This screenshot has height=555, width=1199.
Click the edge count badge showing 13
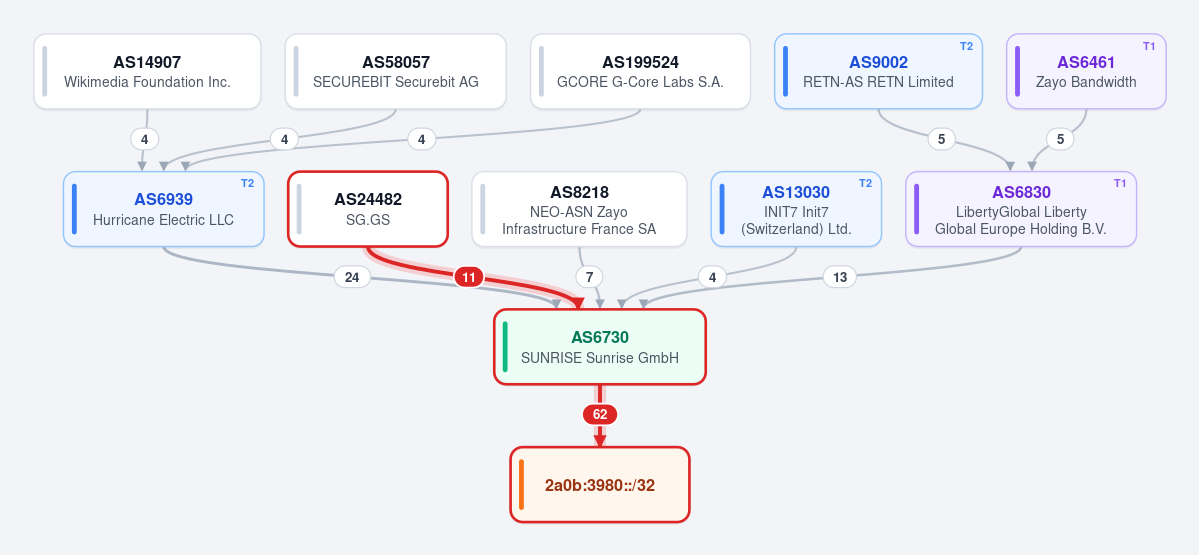(840, 277)
